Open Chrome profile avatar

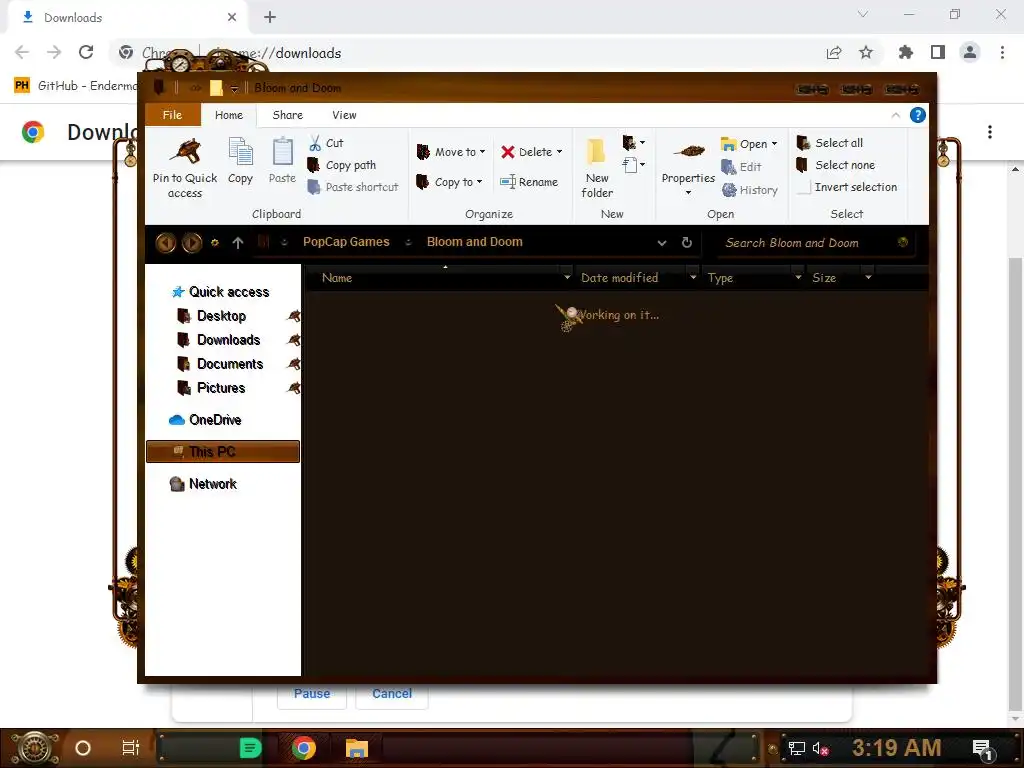click(x=970, y=52)
